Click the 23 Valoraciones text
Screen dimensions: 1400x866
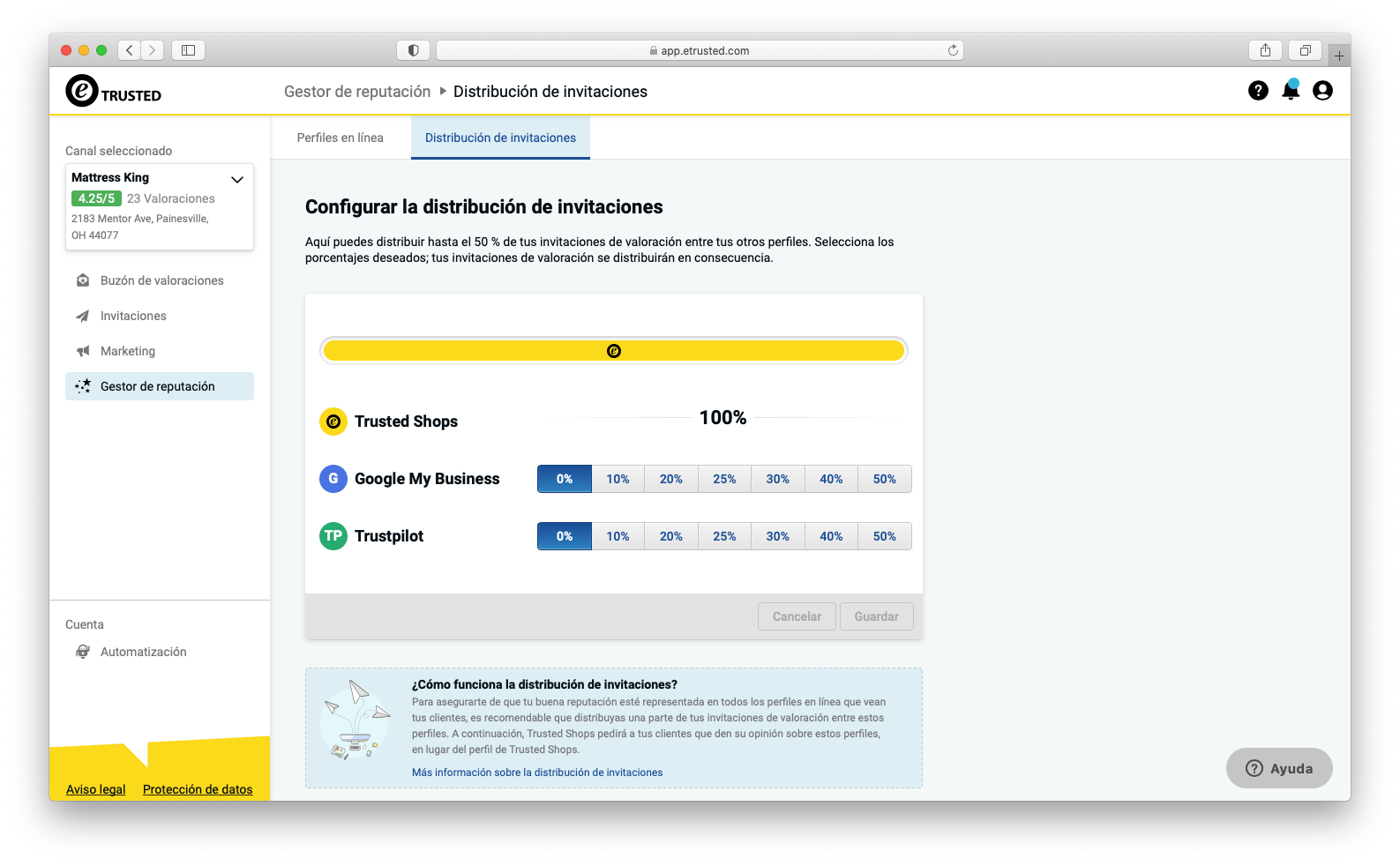click(171, 198)
